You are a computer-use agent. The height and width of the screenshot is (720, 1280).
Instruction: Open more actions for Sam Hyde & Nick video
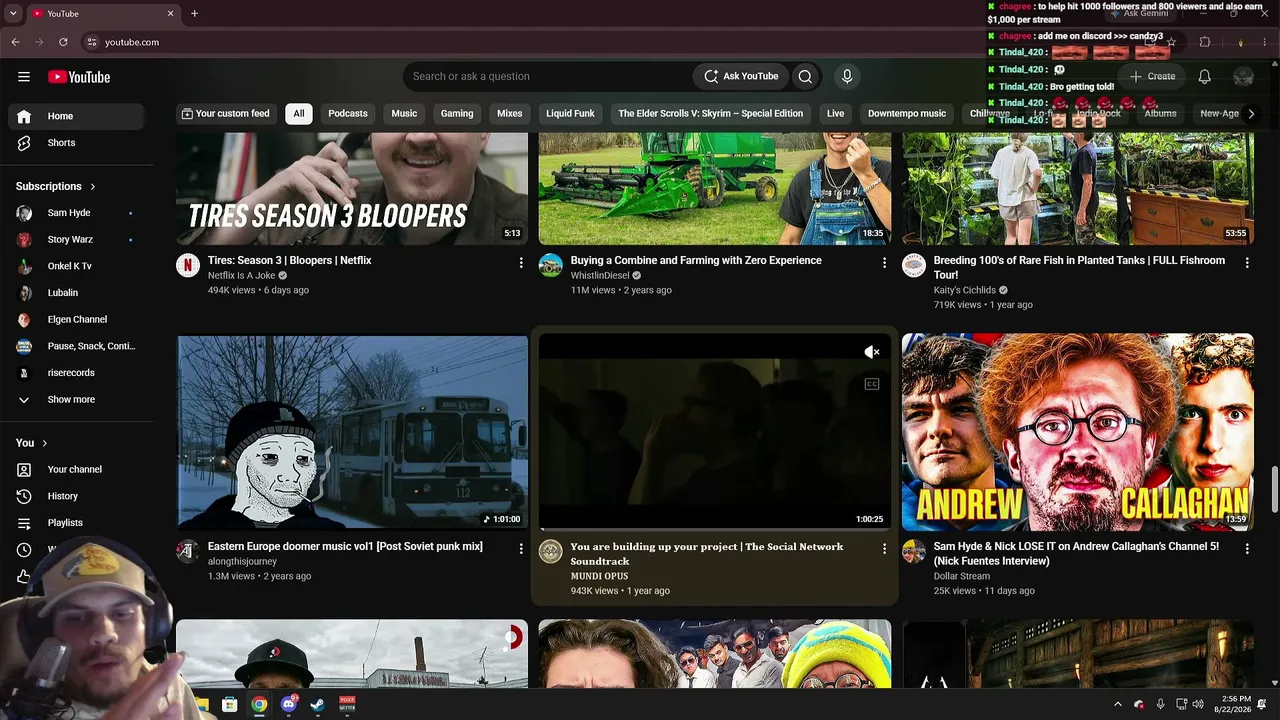point(1246,548)
